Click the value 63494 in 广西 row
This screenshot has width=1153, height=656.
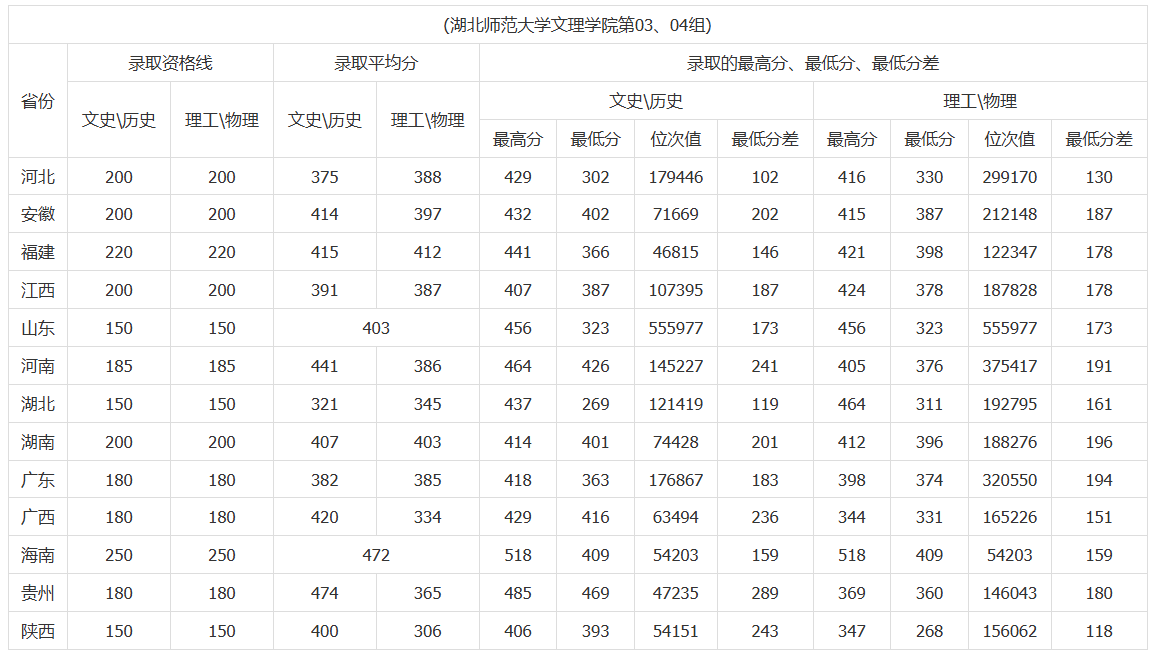pos(676,518)
